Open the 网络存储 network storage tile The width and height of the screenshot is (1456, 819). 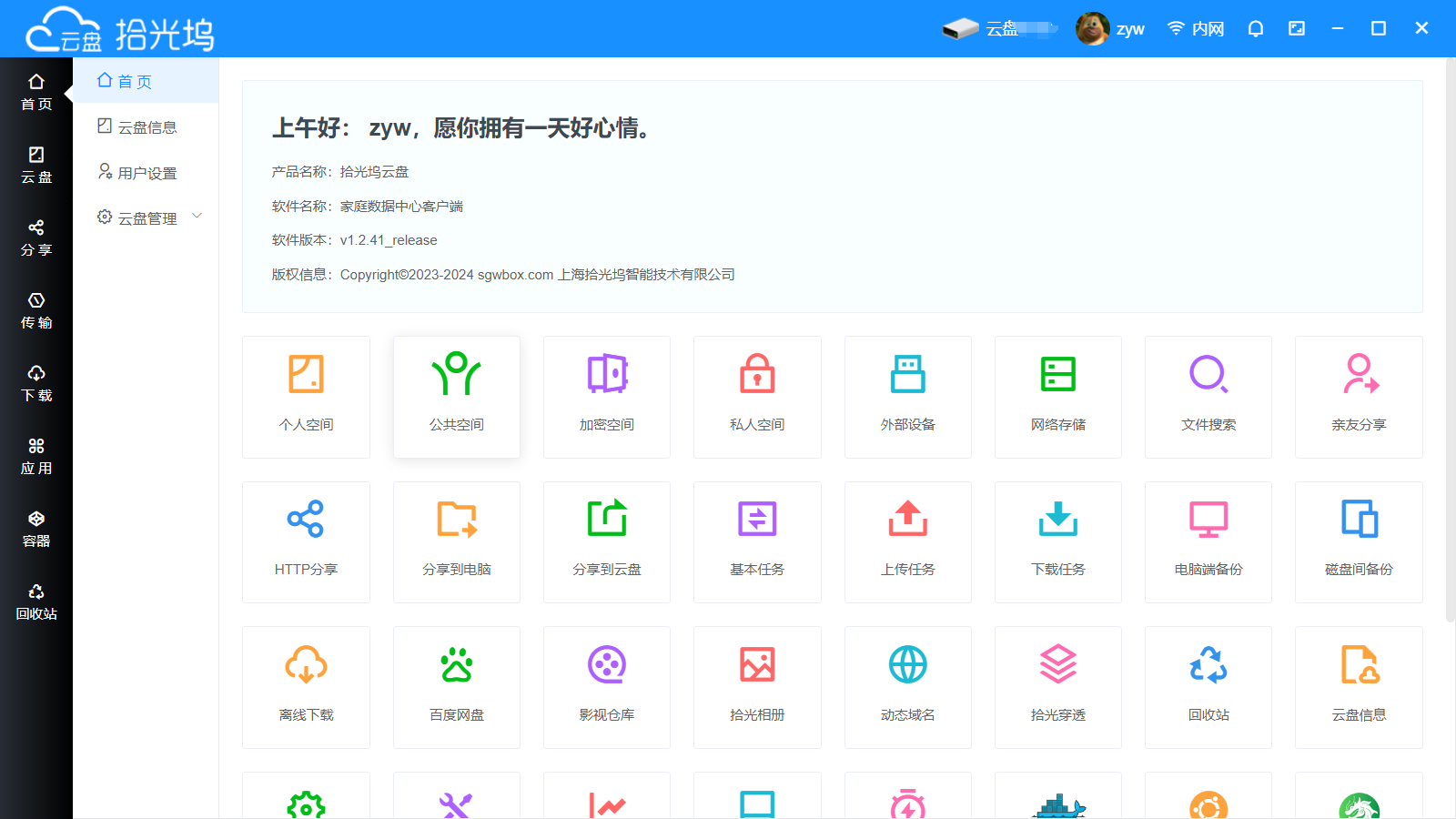[1058, 397]
